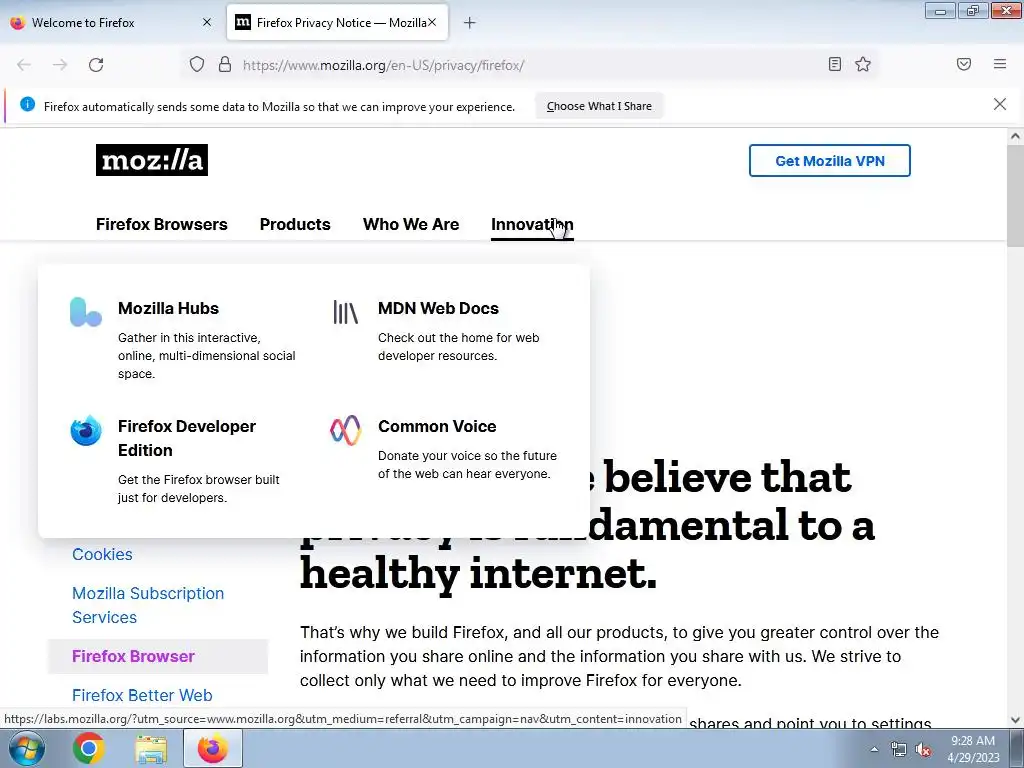Viewport: 1024px width, 768px height.
Task: Show hidden system tray icons
Action: pyautogui.click(x=874, y=749)
